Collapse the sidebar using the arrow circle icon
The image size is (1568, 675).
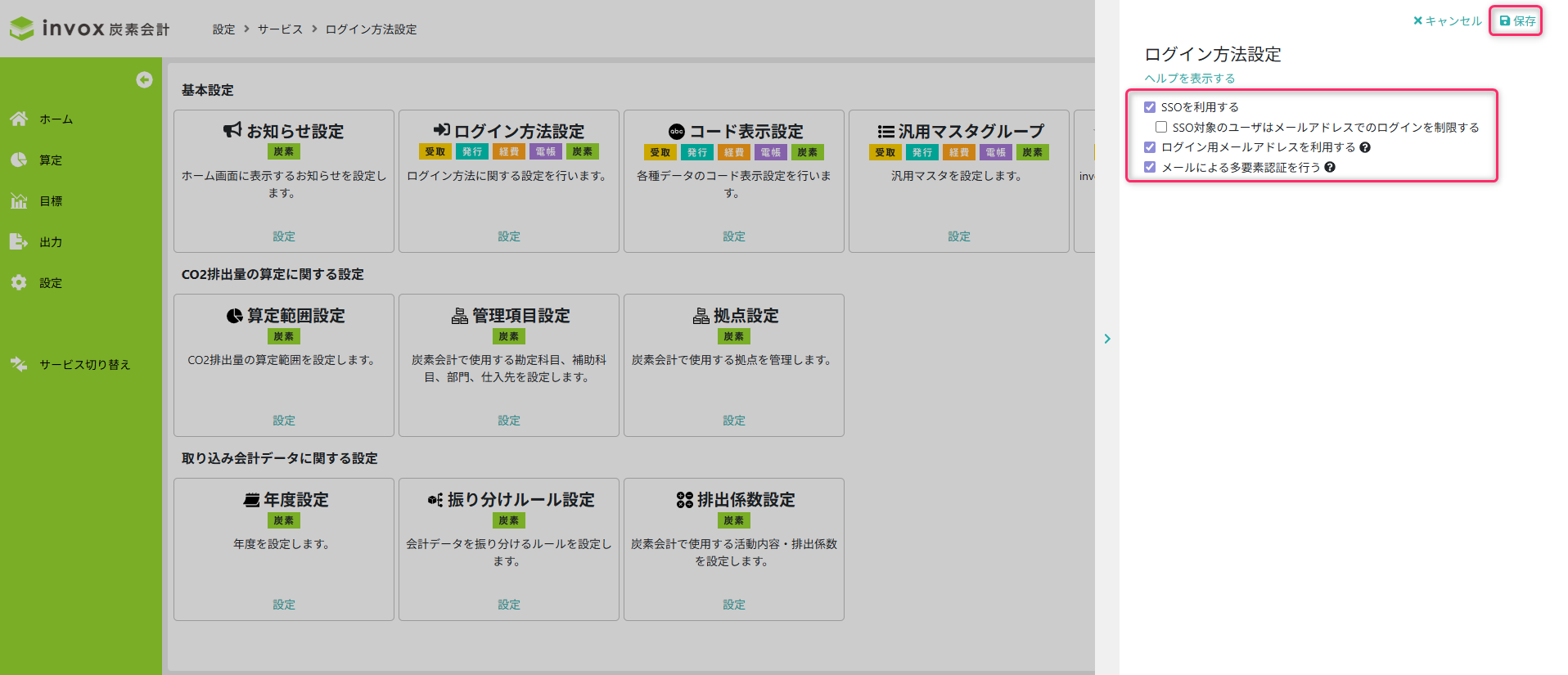(144, 79)
